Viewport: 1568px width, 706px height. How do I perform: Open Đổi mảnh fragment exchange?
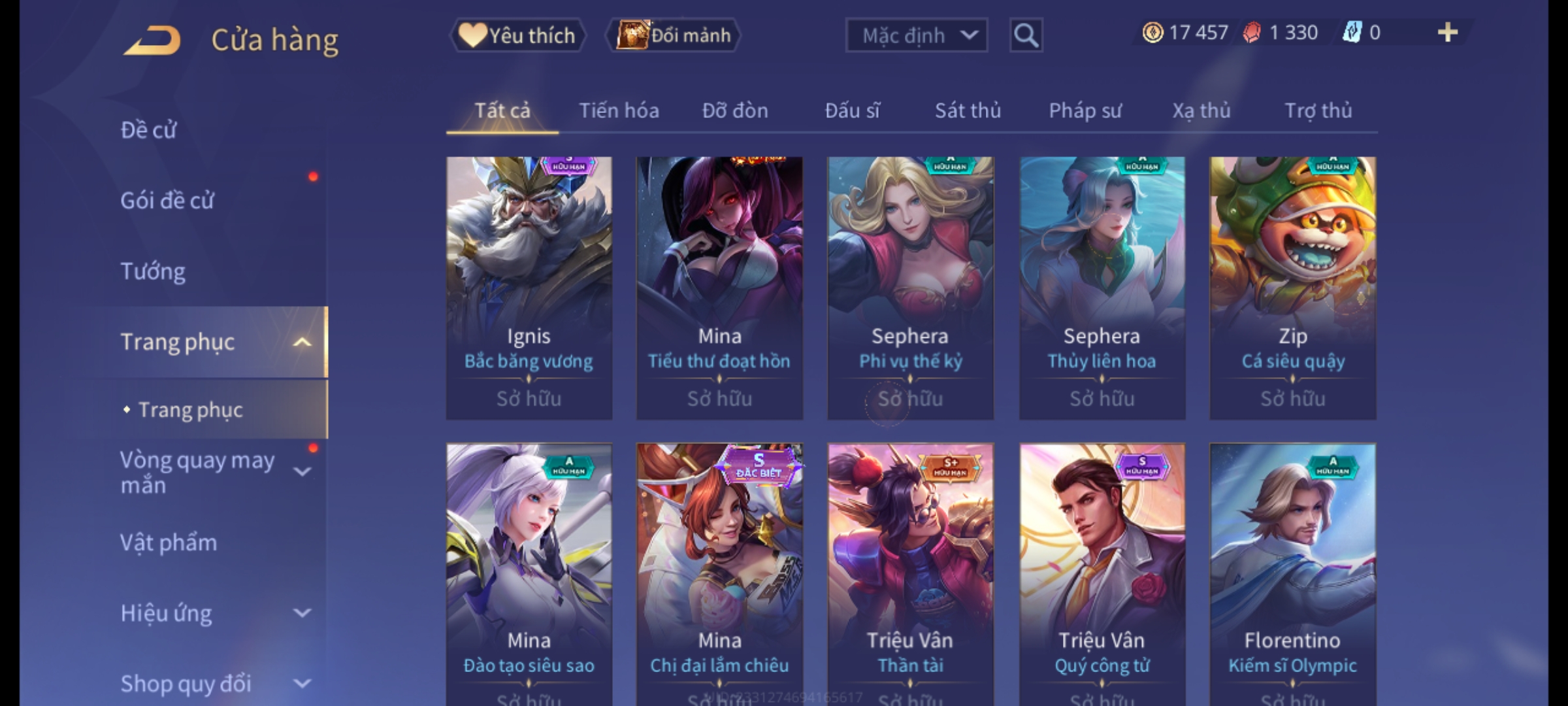point(673,35)
